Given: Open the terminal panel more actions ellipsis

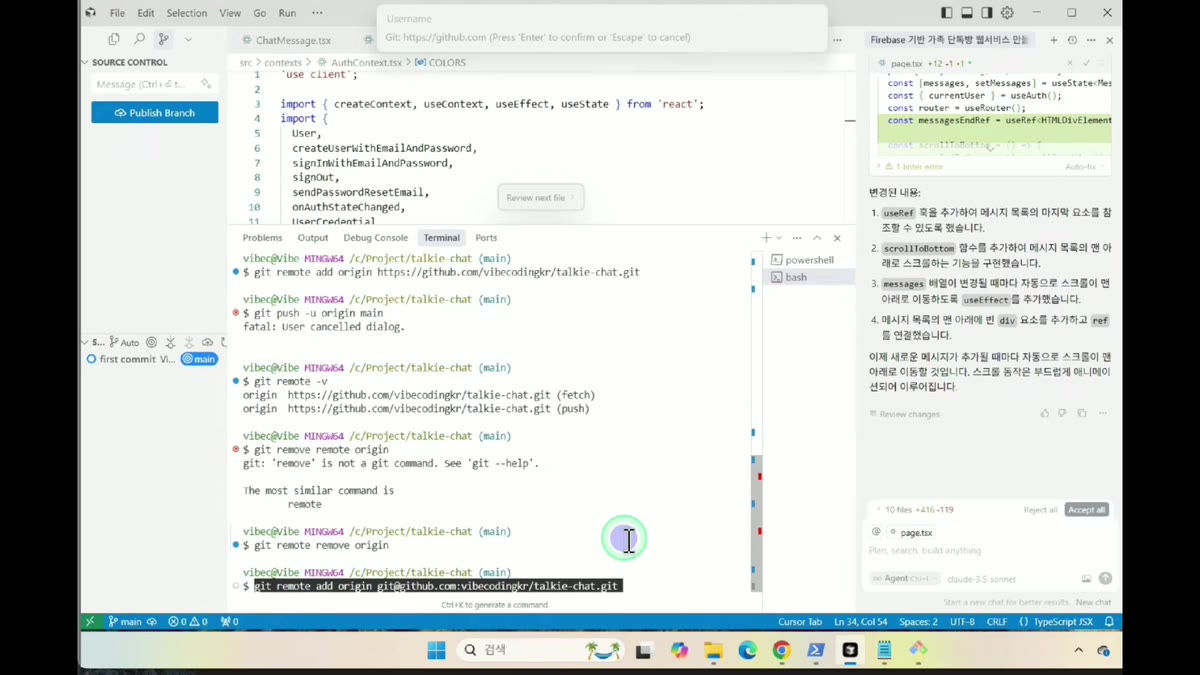Looking at the screenshot, I should pos(797,238).
